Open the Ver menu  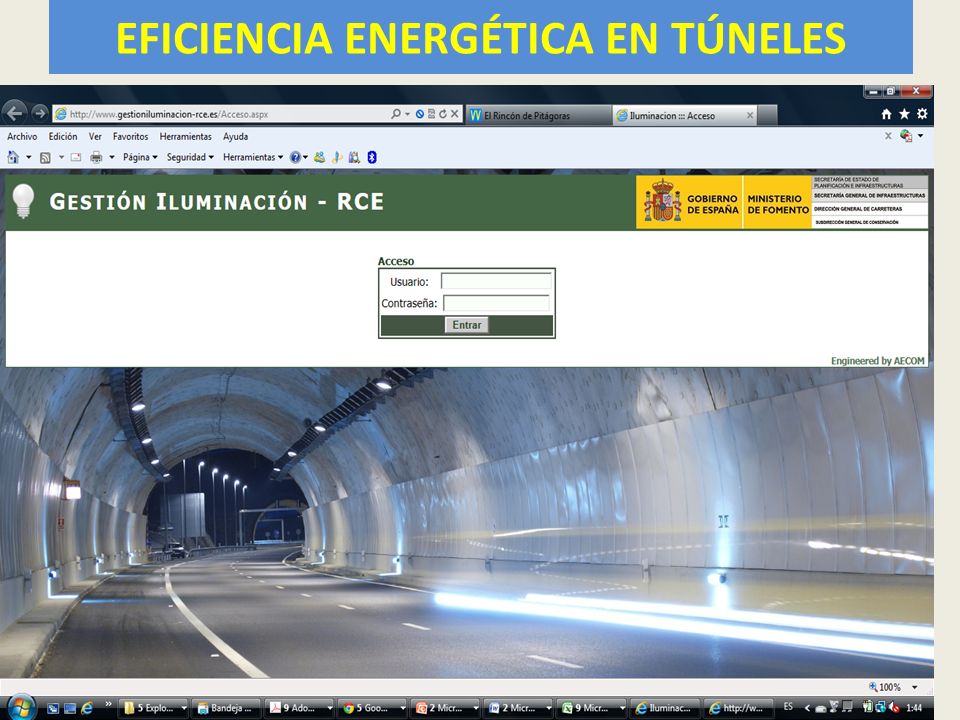(95, 137)
